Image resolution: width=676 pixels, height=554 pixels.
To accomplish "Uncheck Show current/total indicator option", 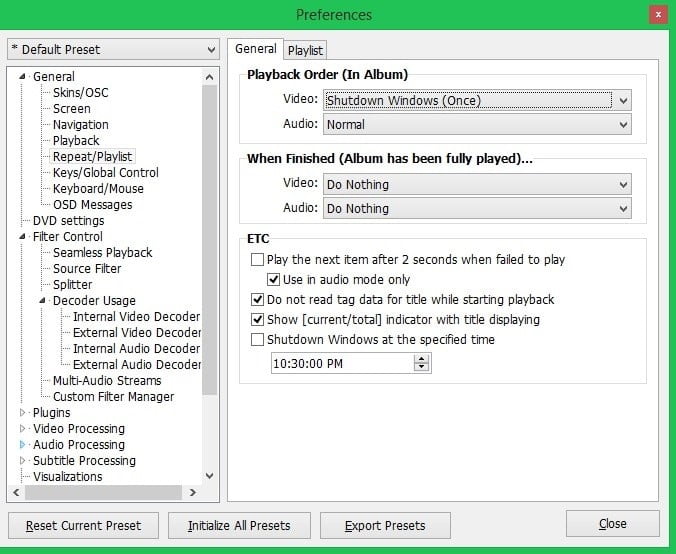I will [258, 320].
